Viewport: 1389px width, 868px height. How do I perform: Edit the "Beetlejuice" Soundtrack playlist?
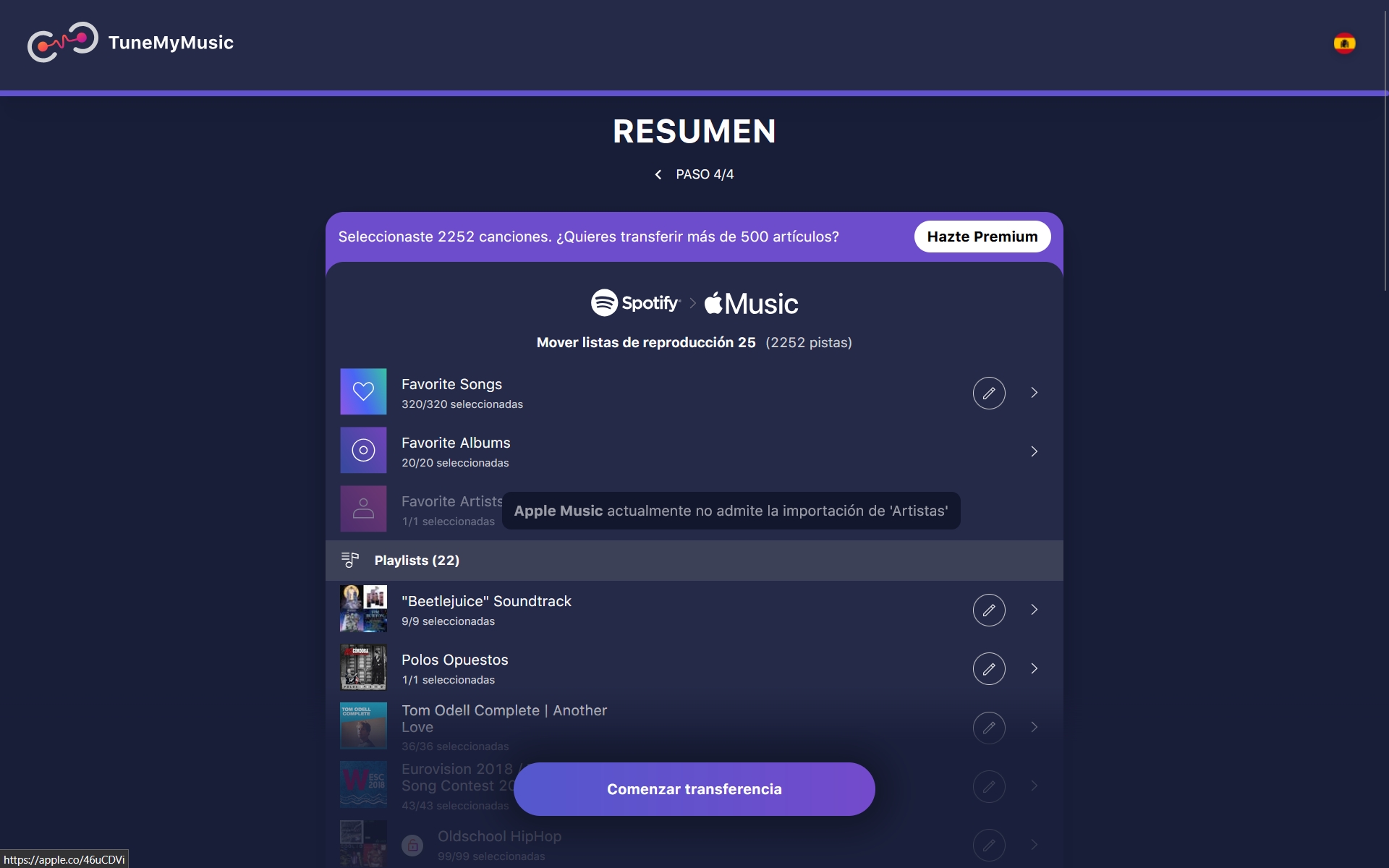point(989,610)
